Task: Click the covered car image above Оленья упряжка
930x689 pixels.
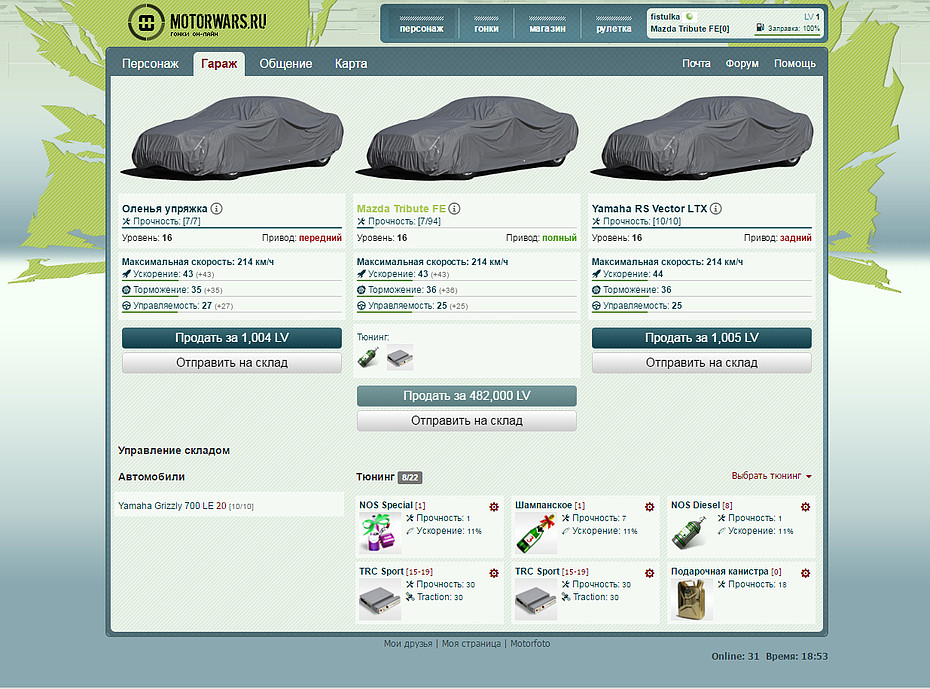Action: click(232, 137)
